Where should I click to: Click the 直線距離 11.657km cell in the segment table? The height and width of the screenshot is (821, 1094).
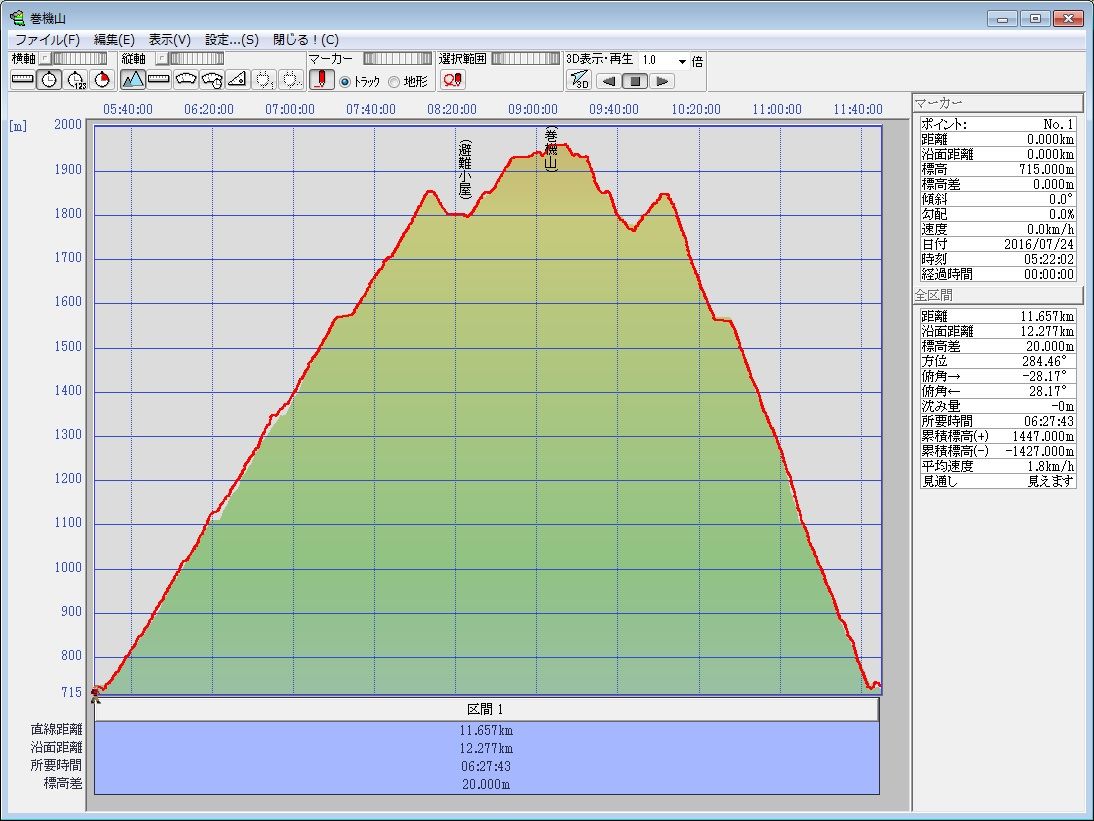(x=486, y=730)
